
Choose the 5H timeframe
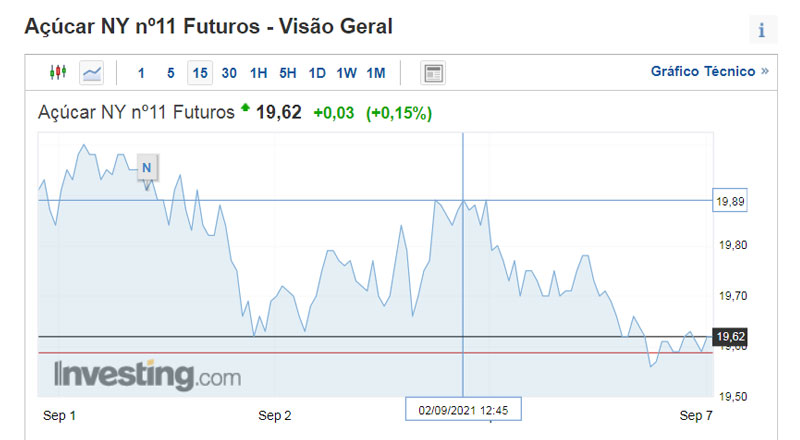coord(288,73)
